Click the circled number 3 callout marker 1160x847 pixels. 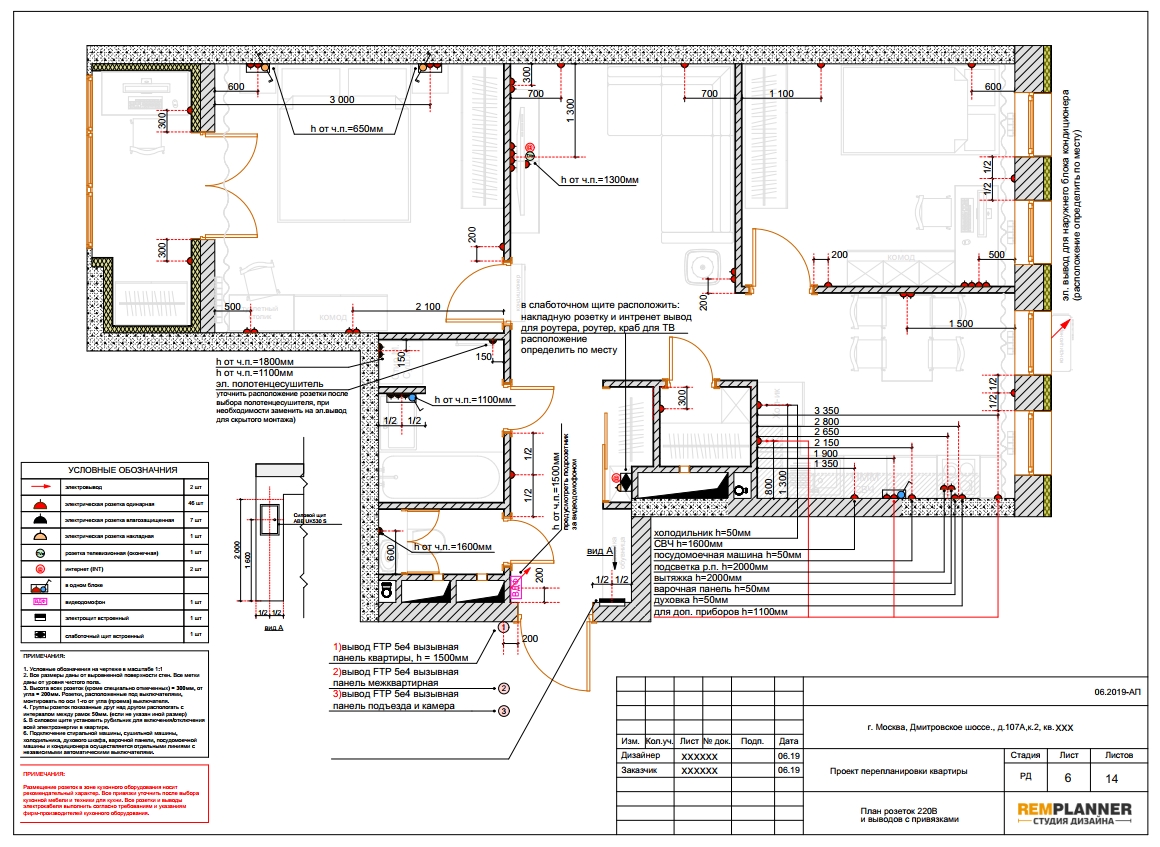pos(504,712)
